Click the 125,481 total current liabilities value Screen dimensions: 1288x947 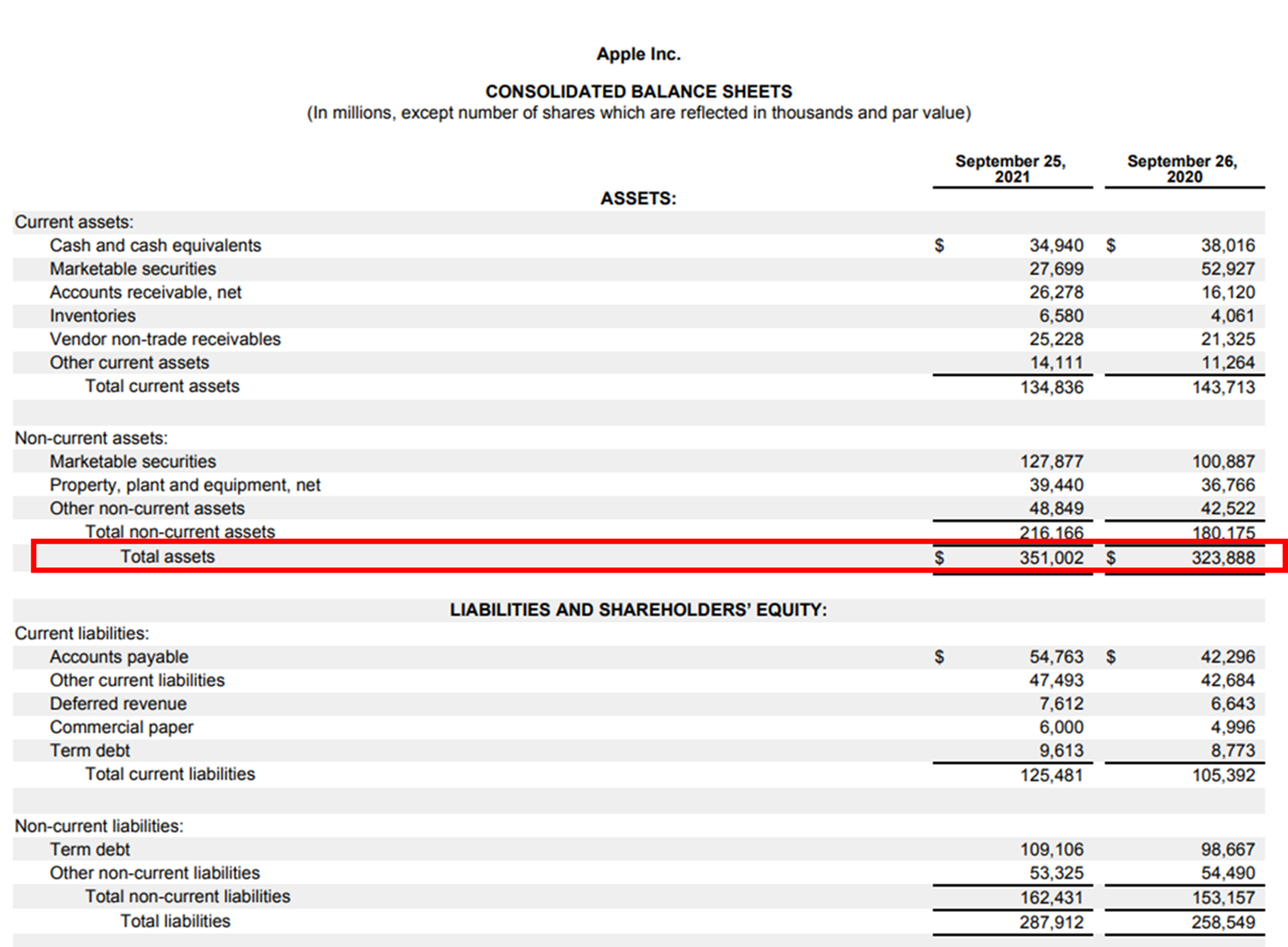1051,776
